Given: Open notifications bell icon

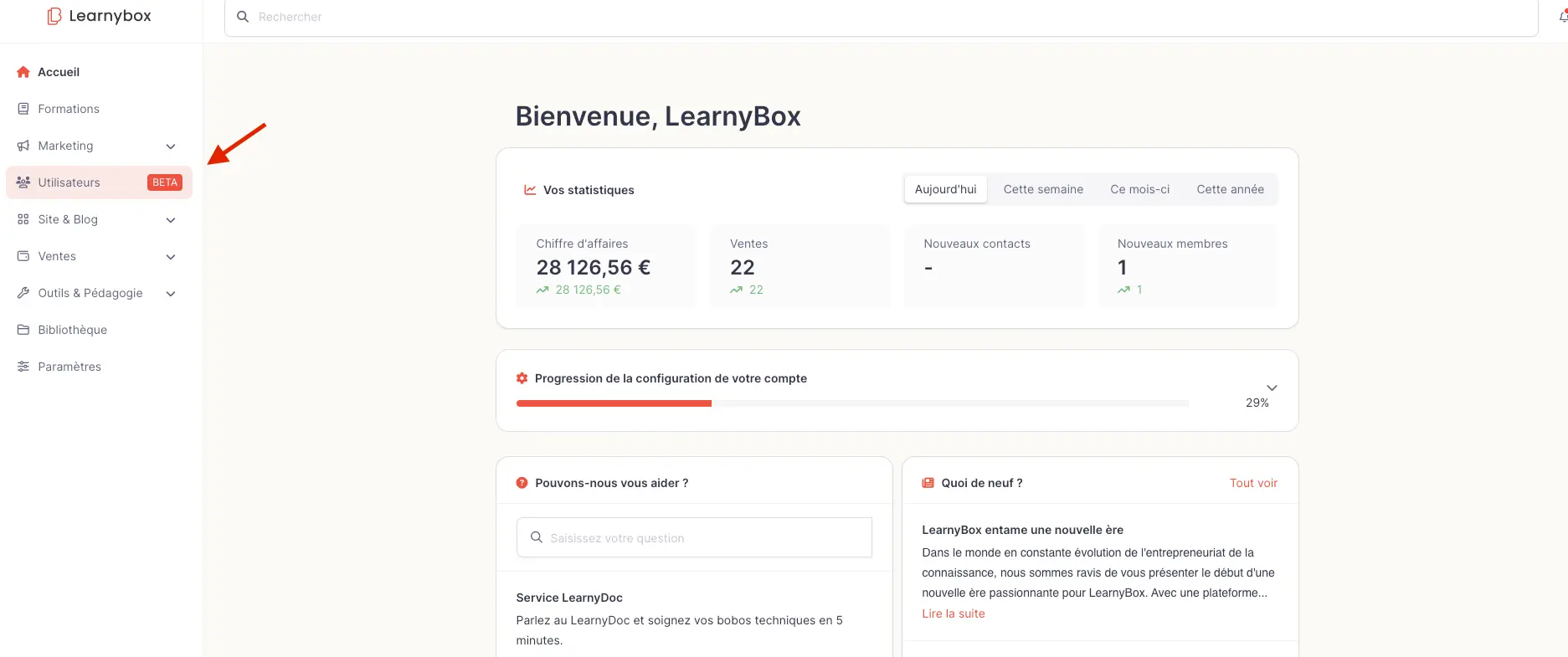Looking at the screenshot, I should tap(1563, 16).
